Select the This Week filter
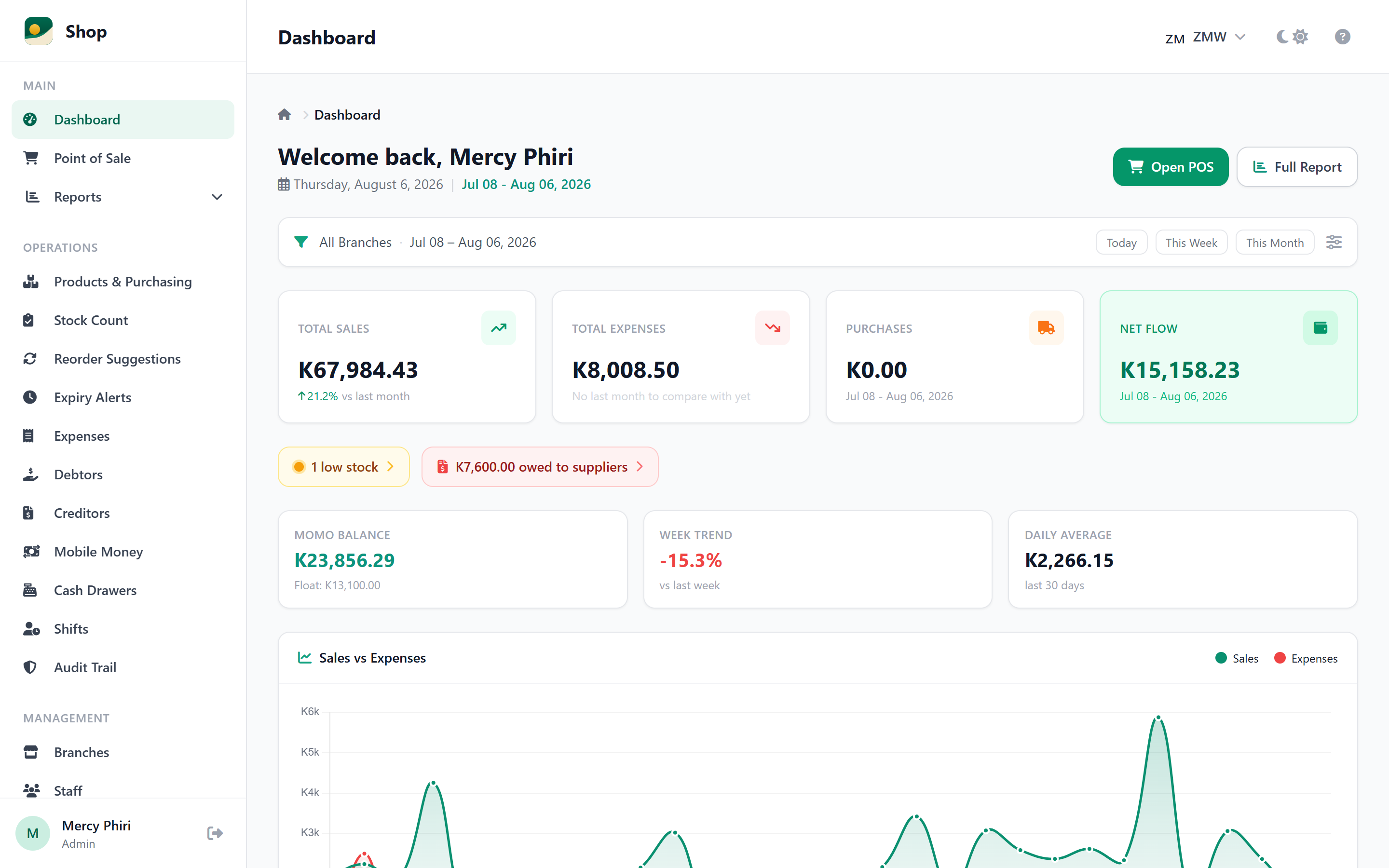Viewport: 1389px width, 868px height. [1191, 242]
